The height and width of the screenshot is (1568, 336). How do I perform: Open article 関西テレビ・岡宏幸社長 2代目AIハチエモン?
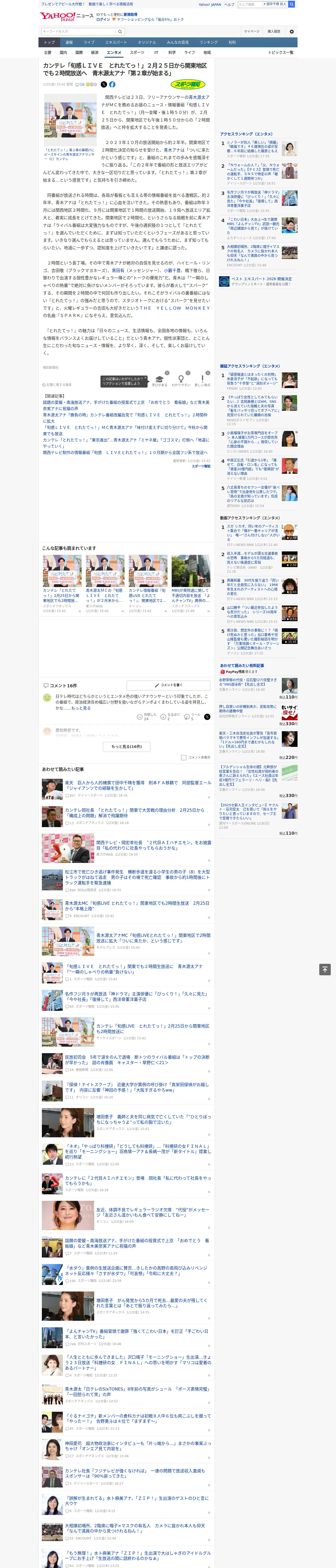coord(154,845)
